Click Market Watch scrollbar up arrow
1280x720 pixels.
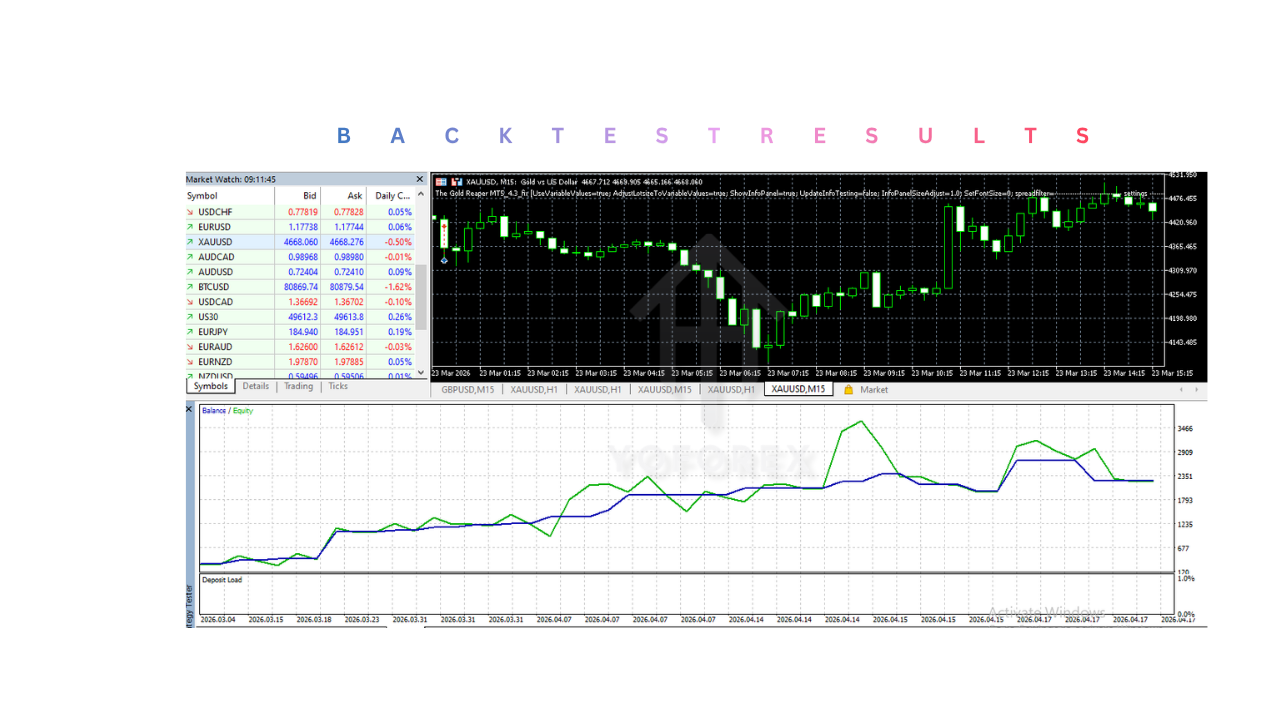point(422,195)
